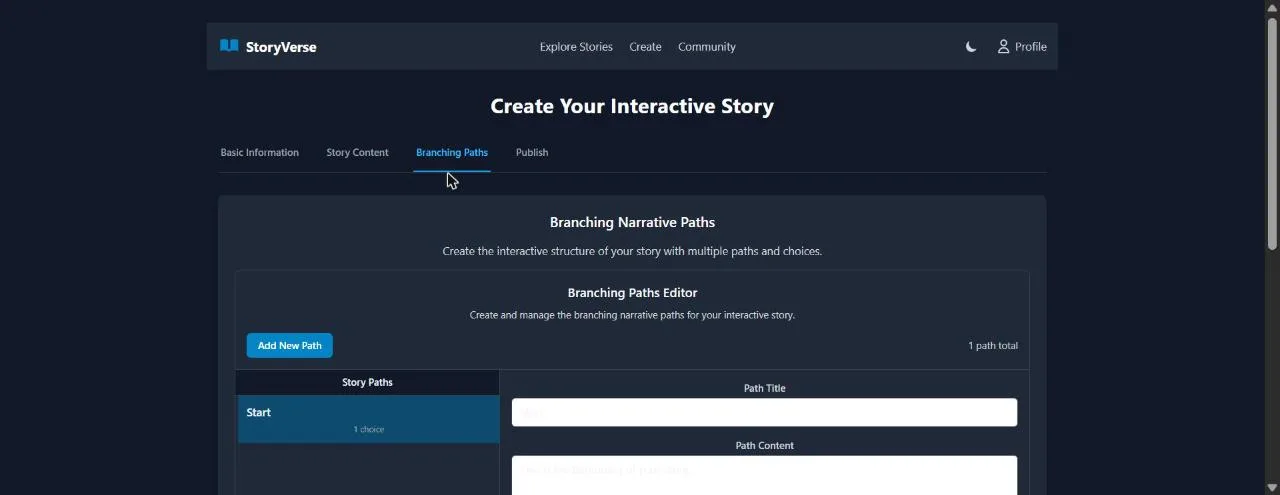The height and width of the screenshot is (495, 1280).
Task: Switch to the Basic Information tab
Action: point(259,153)
